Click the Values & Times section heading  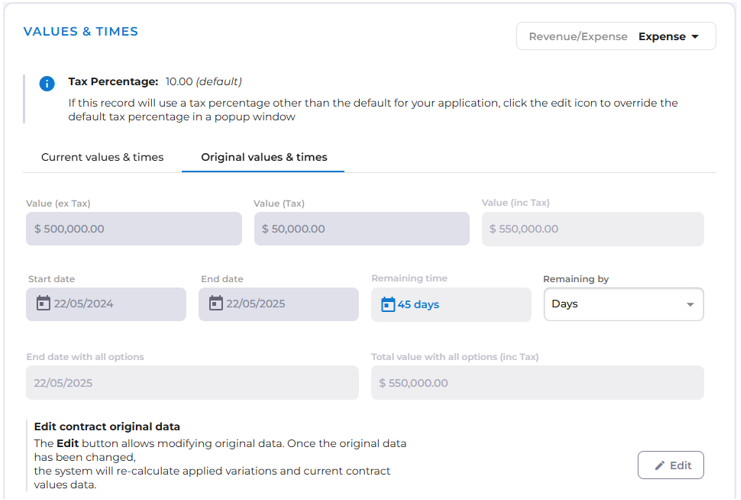click(81, 31)
